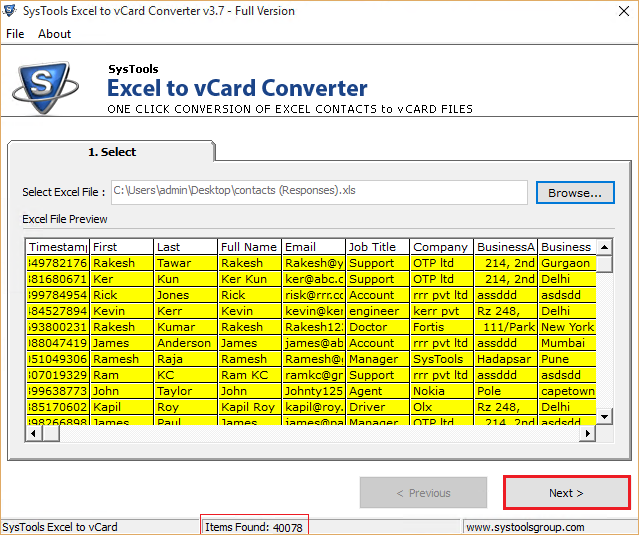
Task: Select the 'Gurgaon' business city cell
Action: 567,263
